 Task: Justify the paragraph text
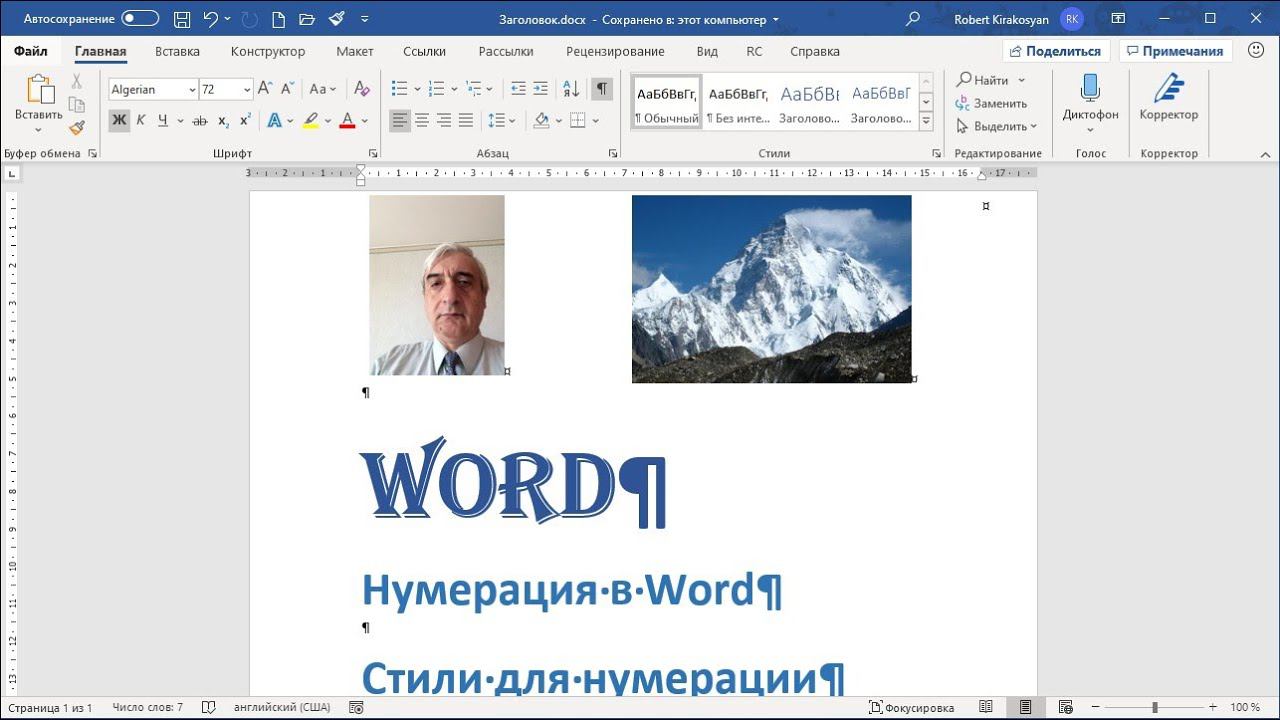(466, 121)
